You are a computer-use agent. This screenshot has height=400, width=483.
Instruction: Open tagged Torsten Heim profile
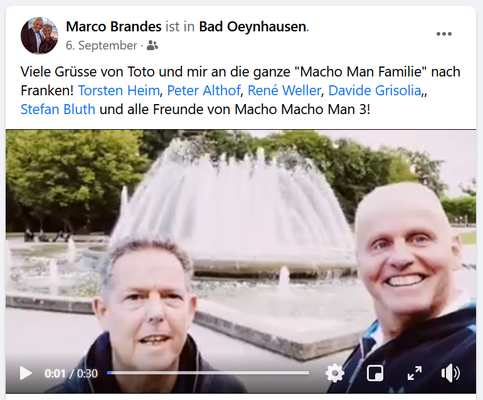coord(119,90)
